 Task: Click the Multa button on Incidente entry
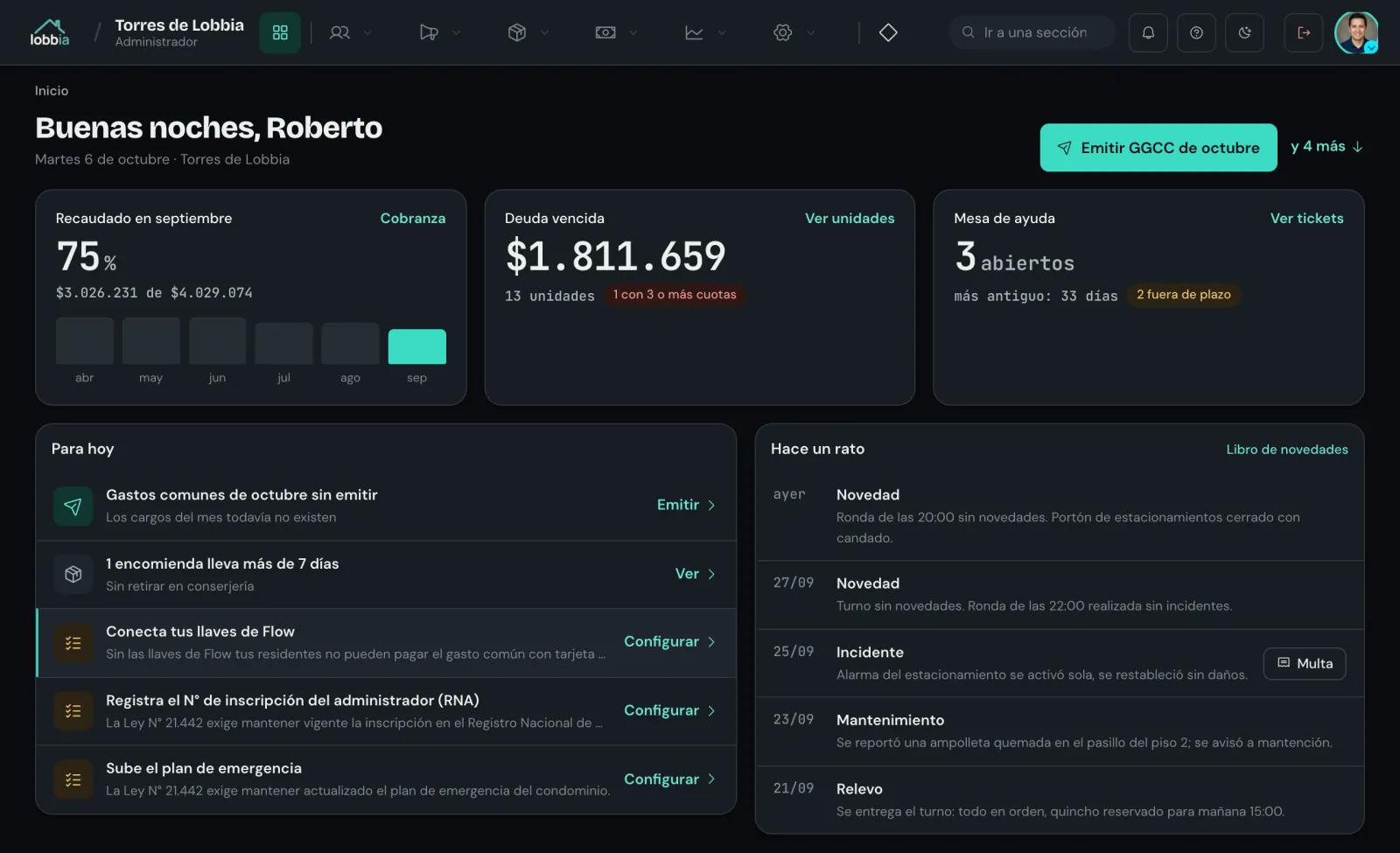[1305, 663]
